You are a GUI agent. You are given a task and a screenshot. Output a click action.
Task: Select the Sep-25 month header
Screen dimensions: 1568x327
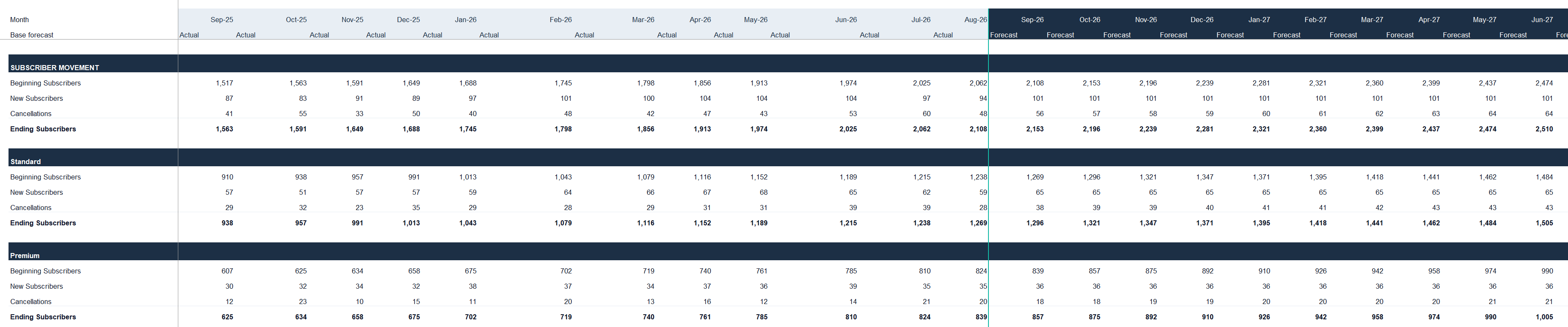(222, 20)
